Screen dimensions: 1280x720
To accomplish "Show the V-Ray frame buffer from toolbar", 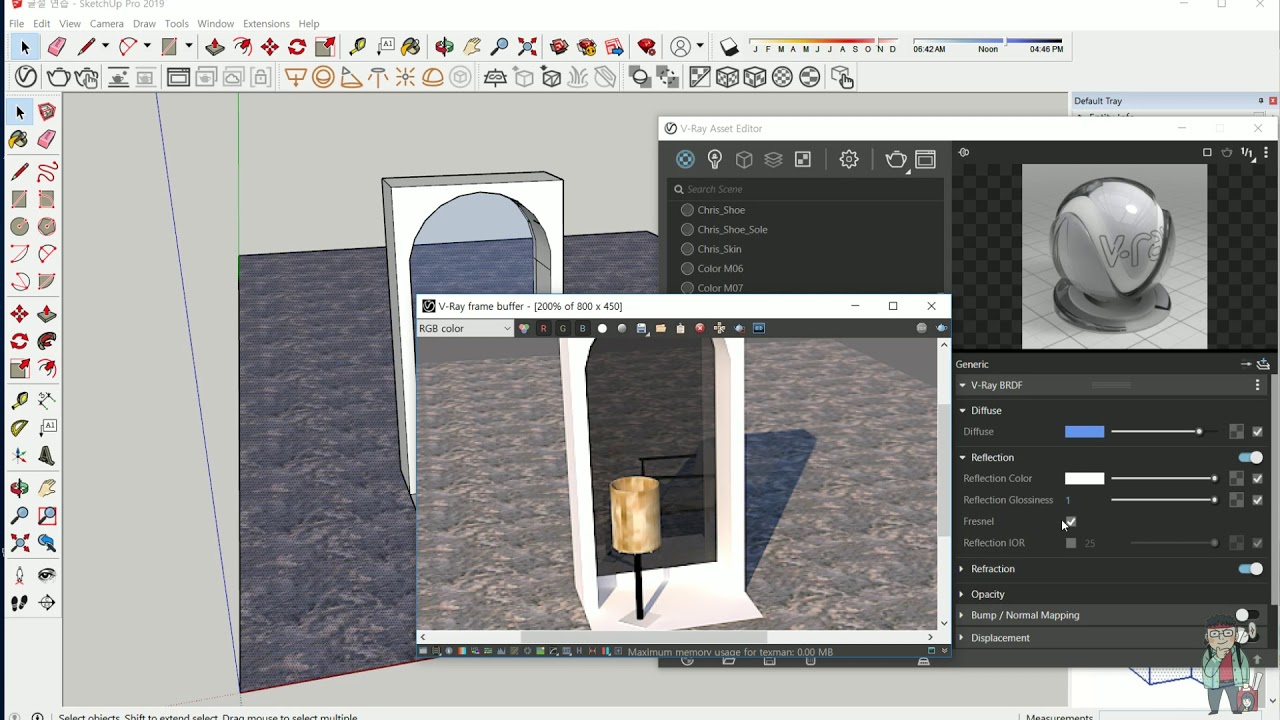I will pyautogui.click(x=178, y=77).
